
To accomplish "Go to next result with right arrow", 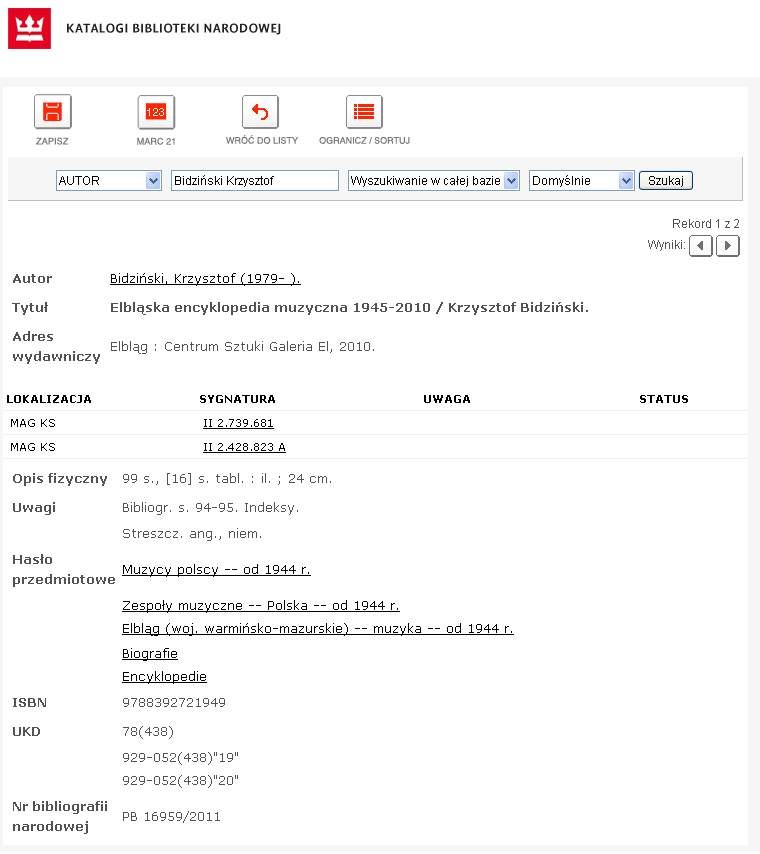I will pyautogui.click(x=727, y=246).
